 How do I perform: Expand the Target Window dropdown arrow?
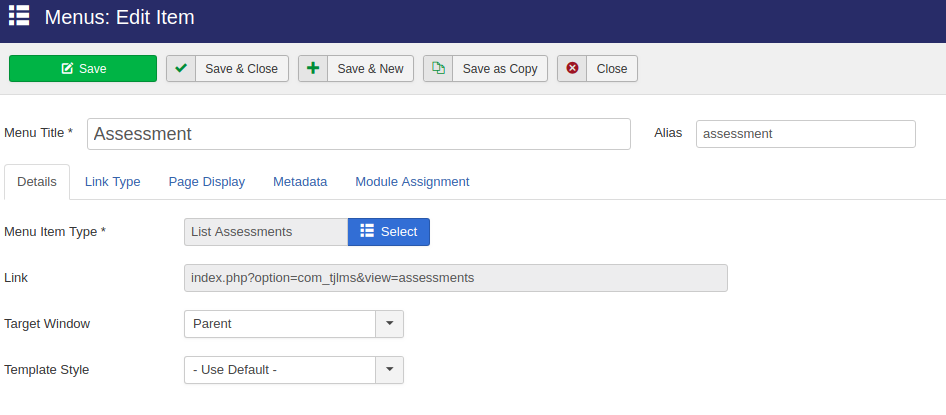[x=389, y=324]
